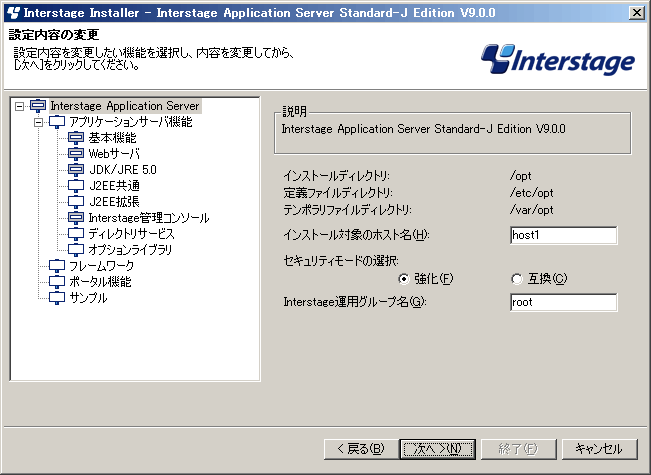
Task: Select the Webサーバ tree label
Action: pyautogui.click(x=114, y=154)
